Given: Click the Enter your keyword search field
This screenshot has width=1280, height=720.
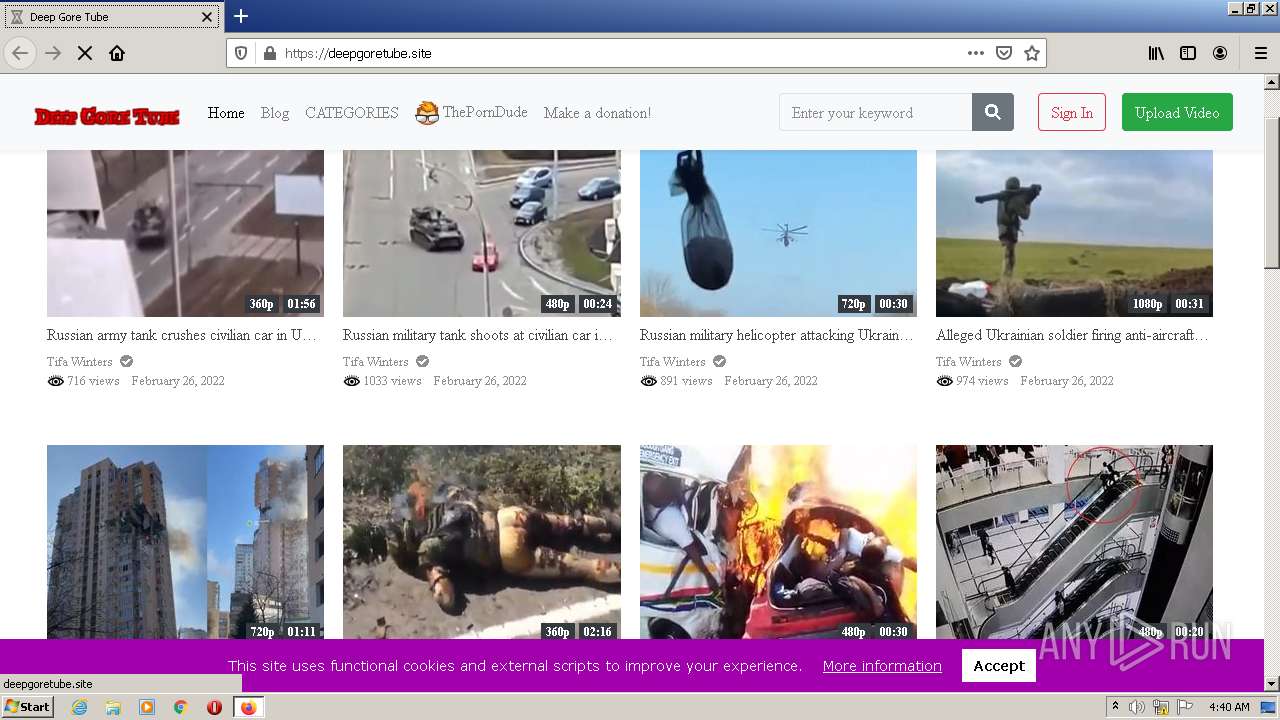Looking at the screenshot, I should point(875,113).
